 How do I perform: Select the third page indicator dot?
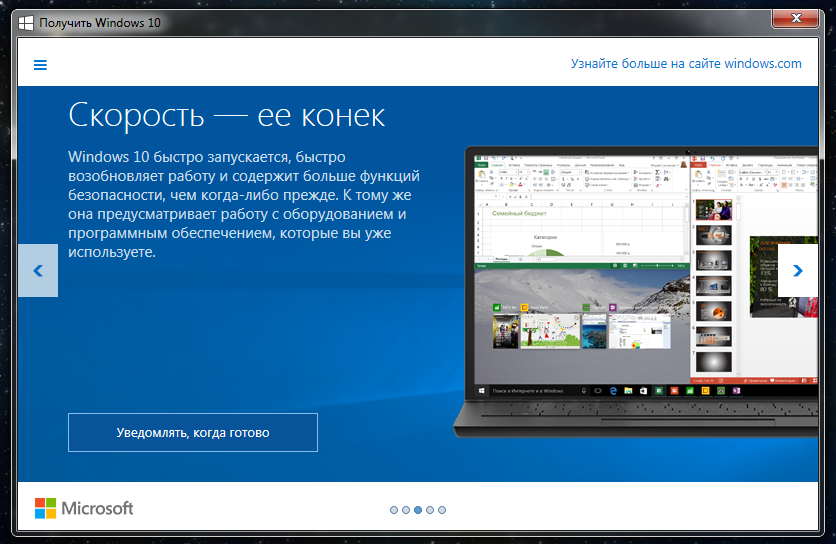[x=418, y=510]
